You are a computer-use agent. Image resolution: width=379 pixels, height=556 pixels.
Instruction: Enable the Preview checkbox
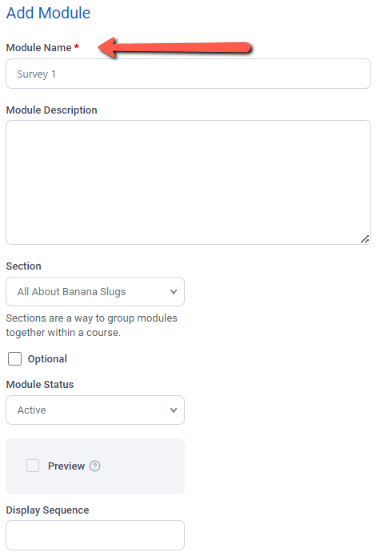click(x=33, y=466)
